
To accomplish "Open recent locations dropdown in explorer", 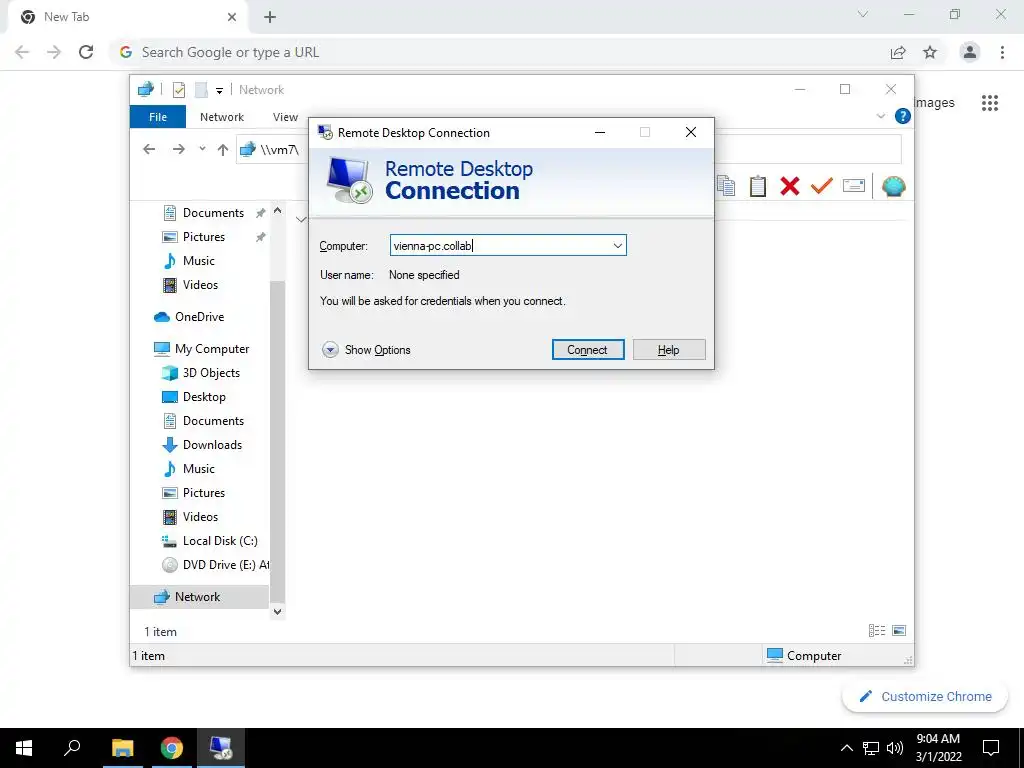I will pyautogui.click(x=202, y=150).
